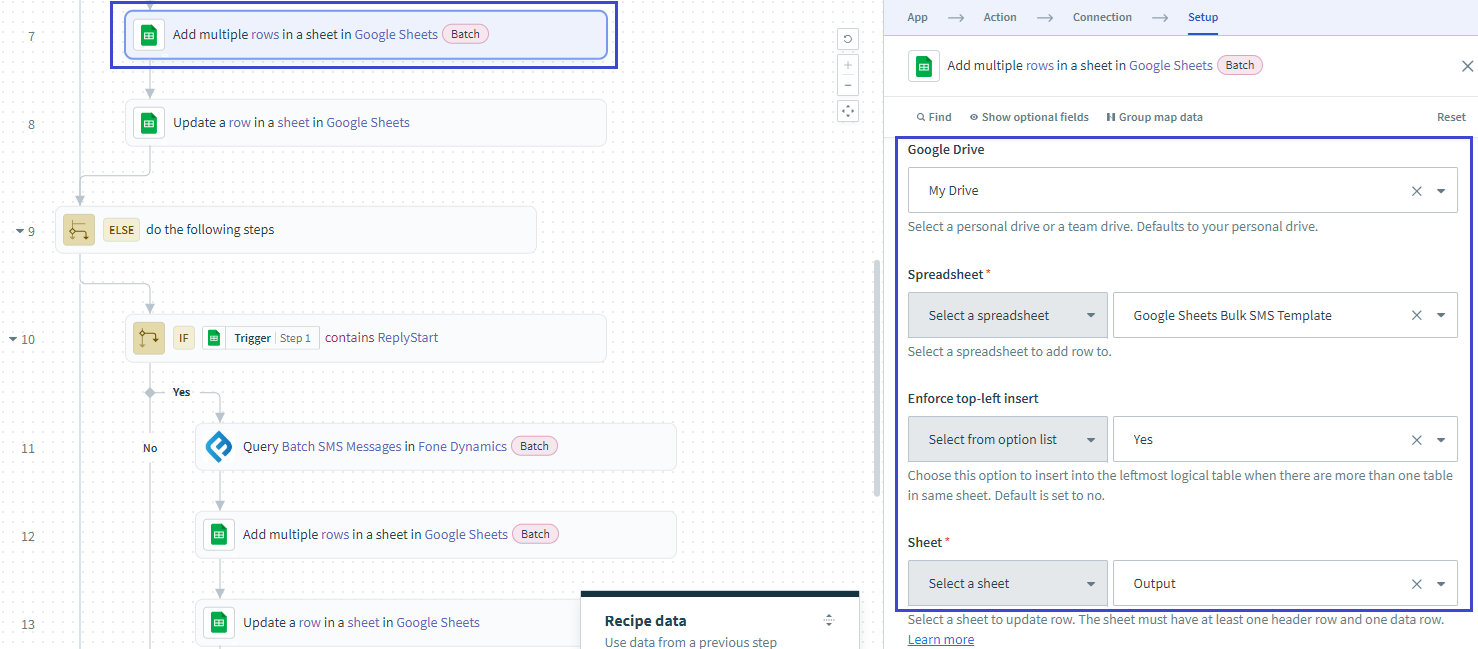The height and width of the screenshot is (649, 1478).
Task: Click the reset view canvas icon
Action: tap(848, 39)
